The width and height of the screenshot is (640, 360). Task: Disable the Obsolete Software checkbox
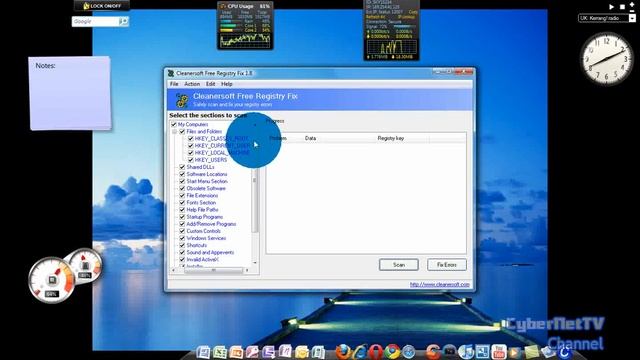182,189
